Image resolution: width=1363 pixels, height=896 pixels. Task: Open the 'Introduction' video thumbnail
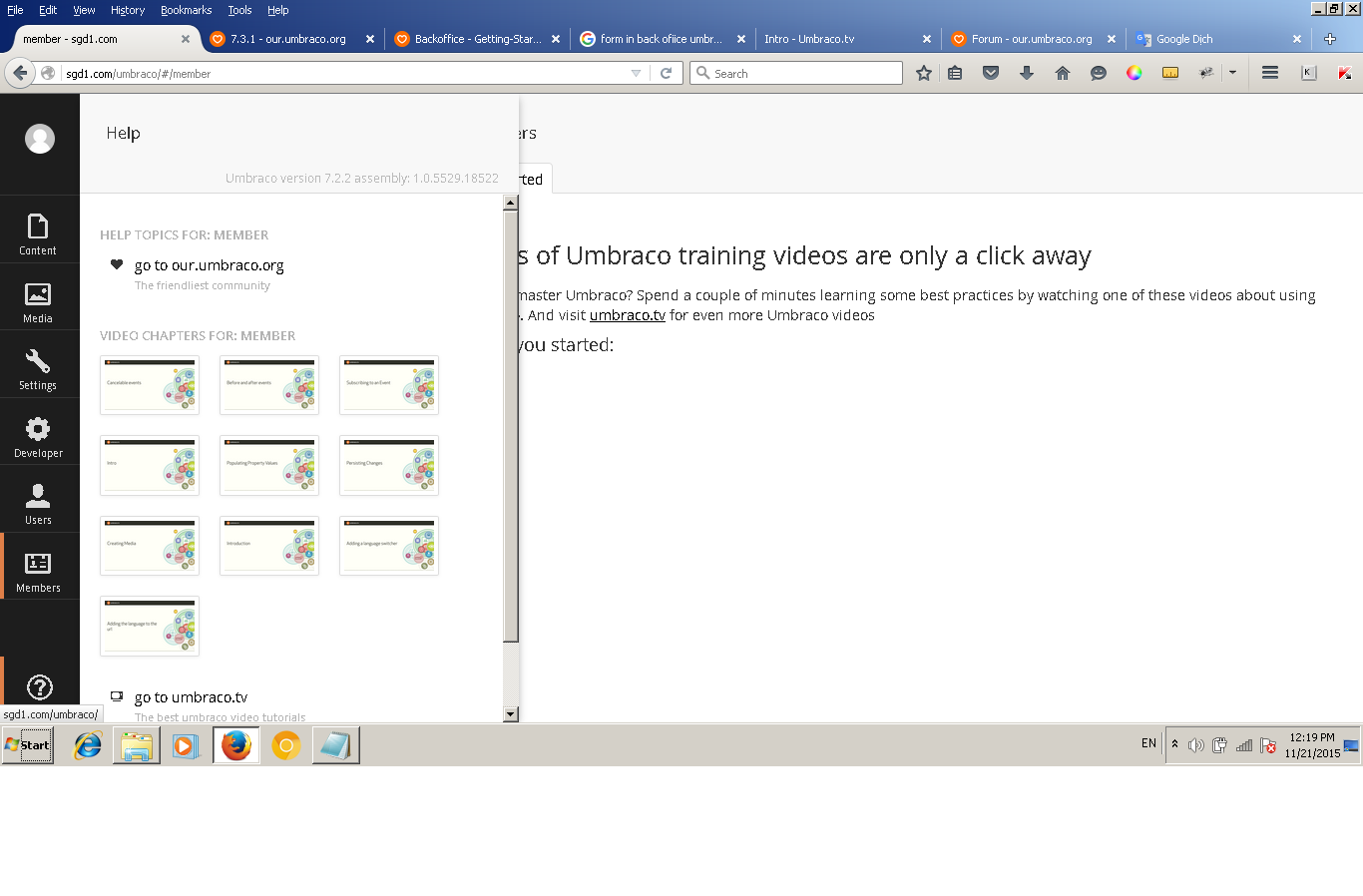pyautogui.click(x=269, y=546)
